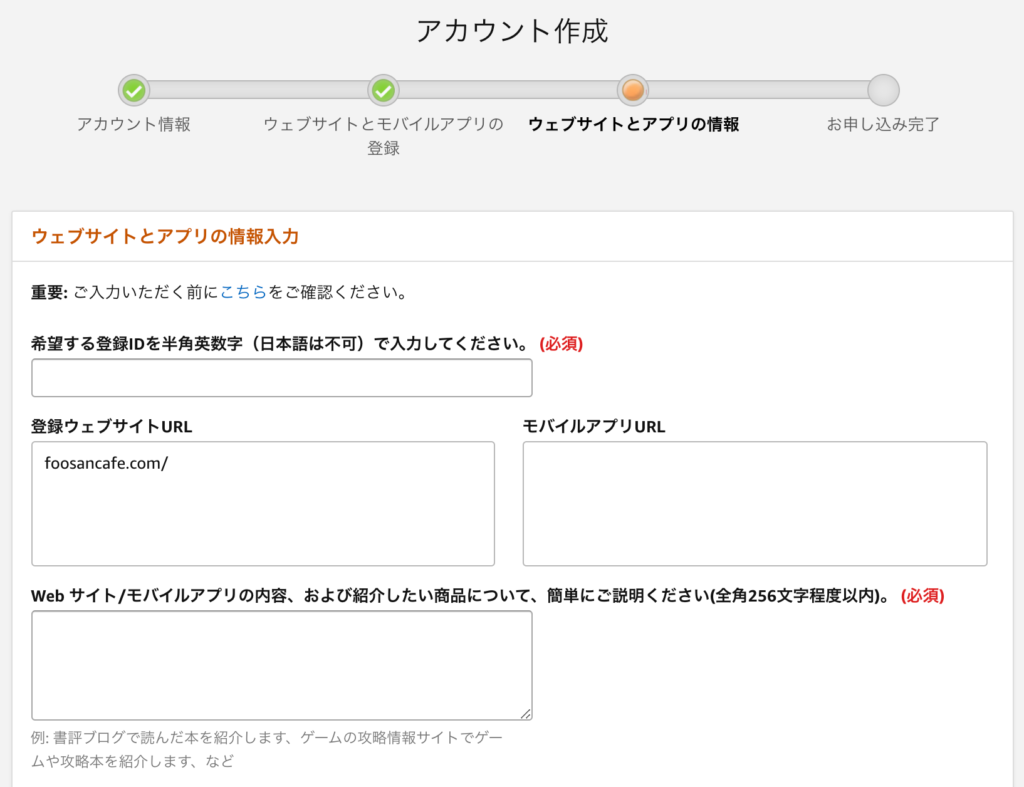Viewport: 1024px width, 787px height.
Task: Click the gray example hint text starting 例:
Action: tap(267, 749)
